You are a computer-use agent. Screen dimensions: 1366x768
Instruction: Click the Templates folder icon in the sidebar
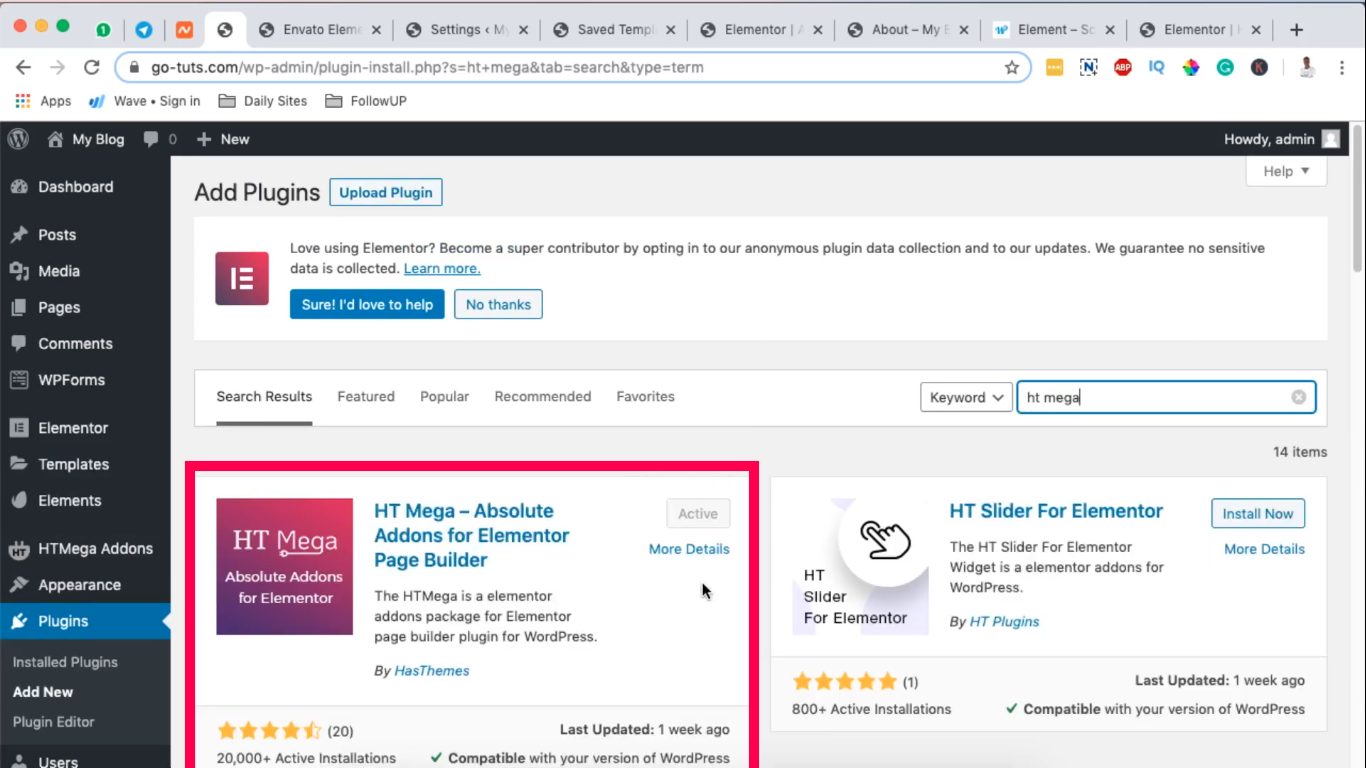click(19, 464)
